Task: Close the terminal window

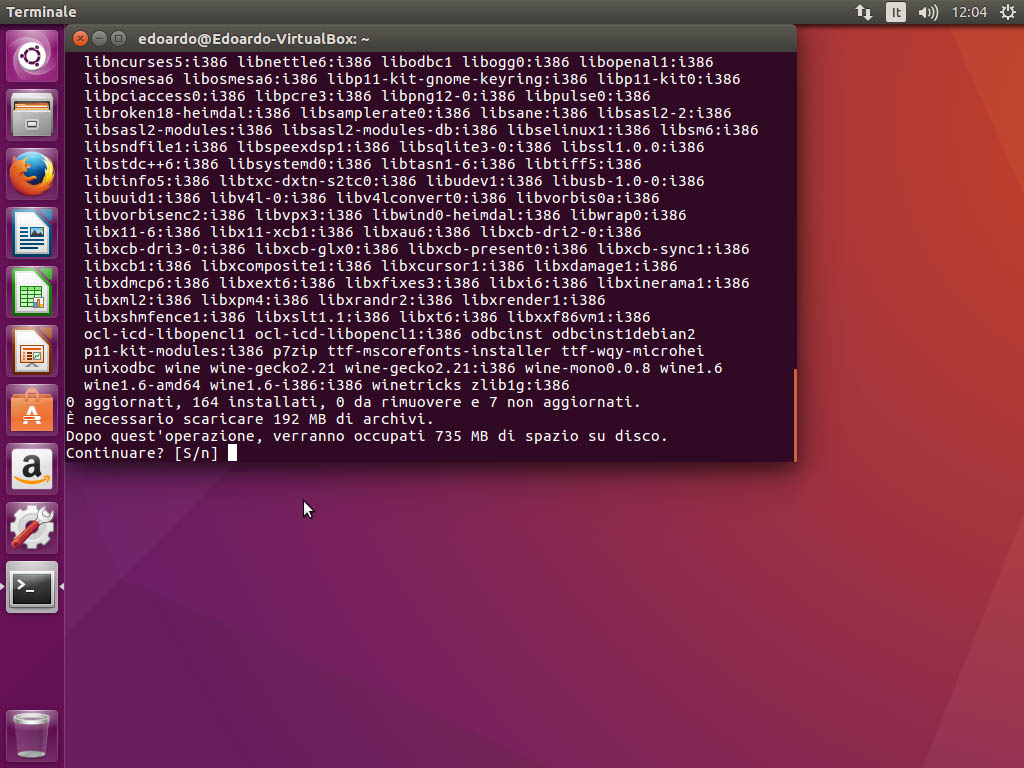Action: [81, 39]
